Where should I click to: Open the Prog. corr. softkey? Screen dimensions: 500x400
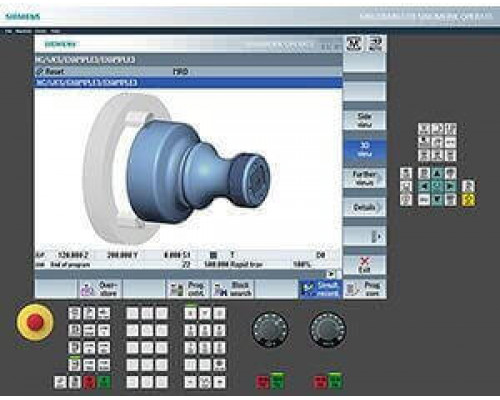[365, 289]
